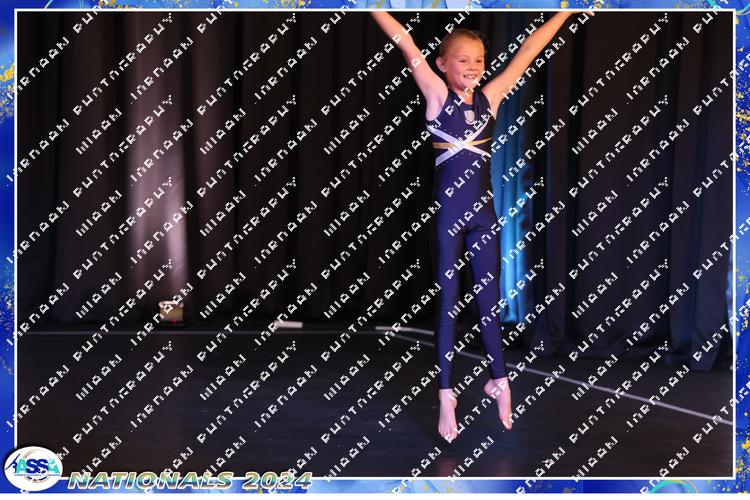Click the pink-lit curtain fold on the left

point(160,200)
